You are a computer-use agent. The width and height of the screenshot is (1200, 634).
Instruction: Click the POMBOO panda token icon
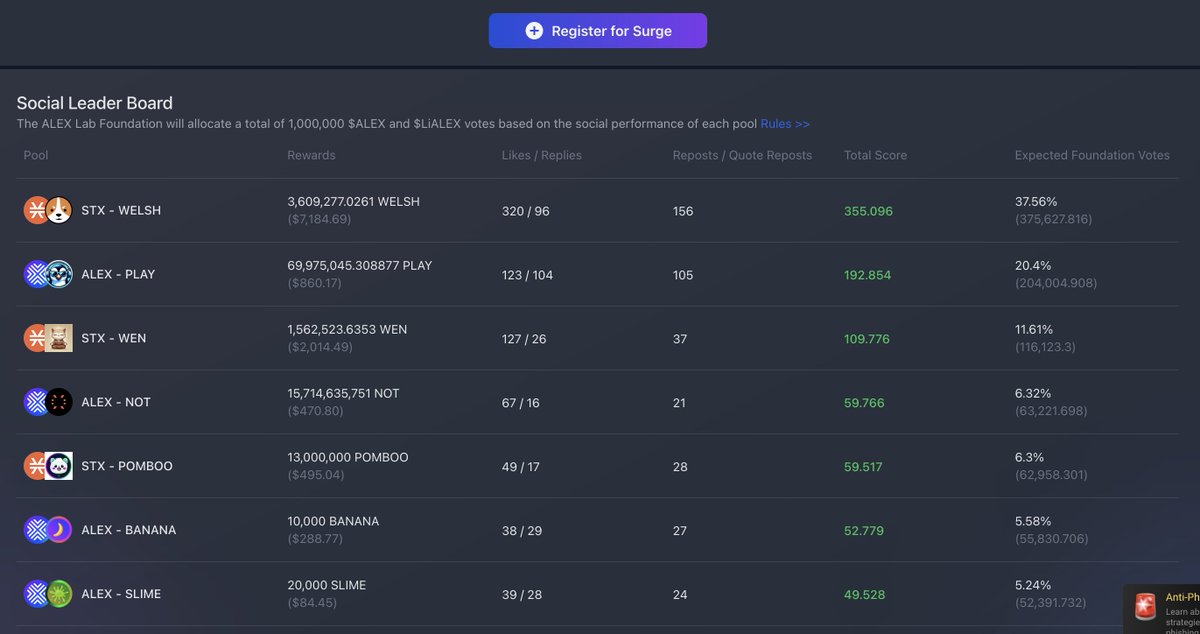click(x=59, y=466)
